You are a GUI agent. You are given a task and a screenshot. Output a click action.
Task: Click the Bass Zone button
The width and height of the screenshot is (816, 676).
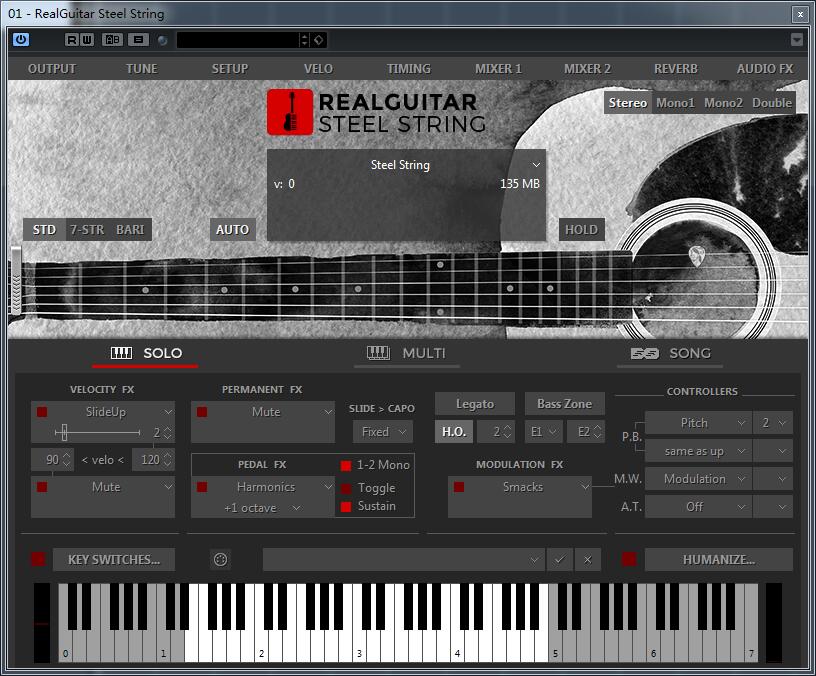click(x=565, y=404)
